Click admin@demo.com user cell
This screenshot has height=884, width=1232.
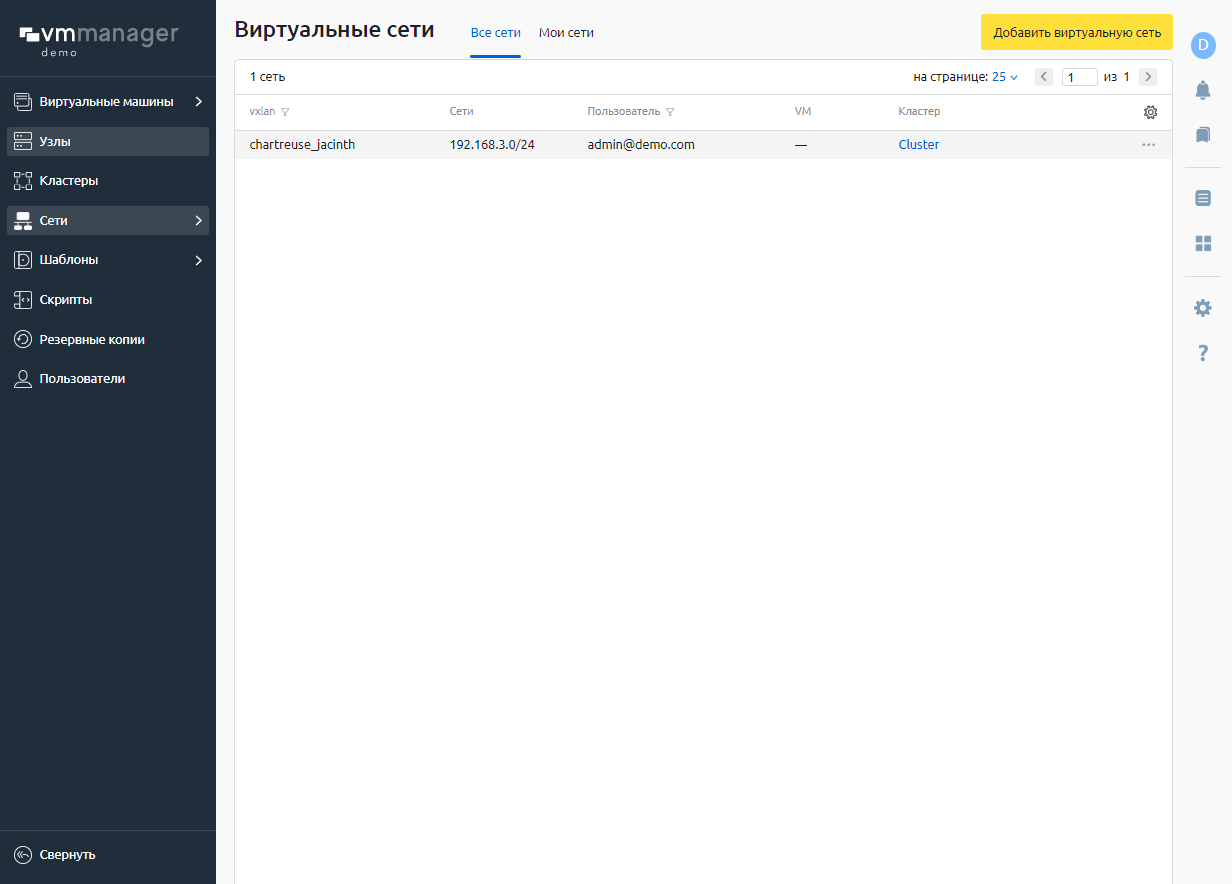[x=641, y=145]
